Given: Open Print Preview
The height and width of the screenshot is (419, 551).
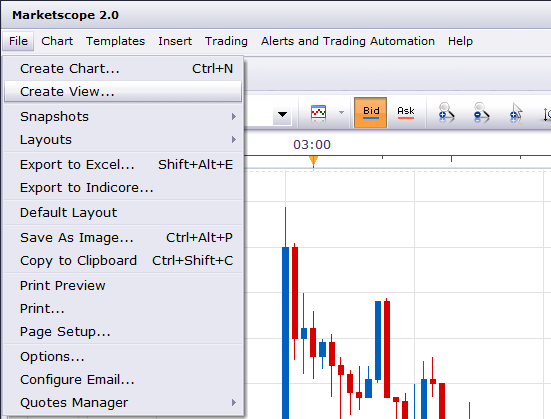Looking at the screenshot, I should [x=123, y=286].
